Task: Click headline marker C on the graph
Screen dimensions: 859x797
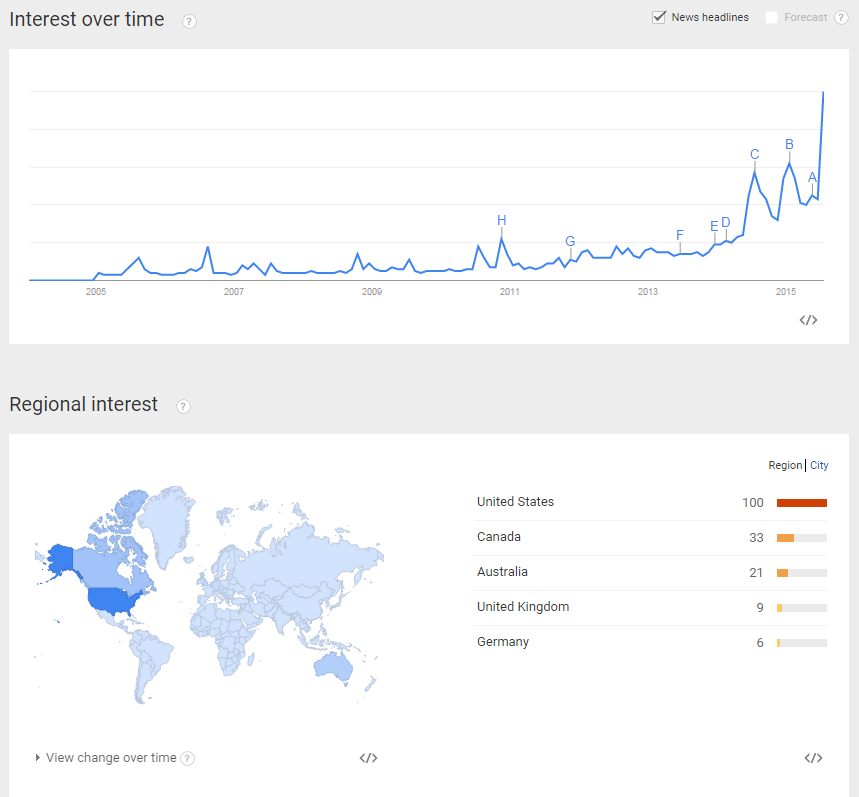Action: click(754, 154)
